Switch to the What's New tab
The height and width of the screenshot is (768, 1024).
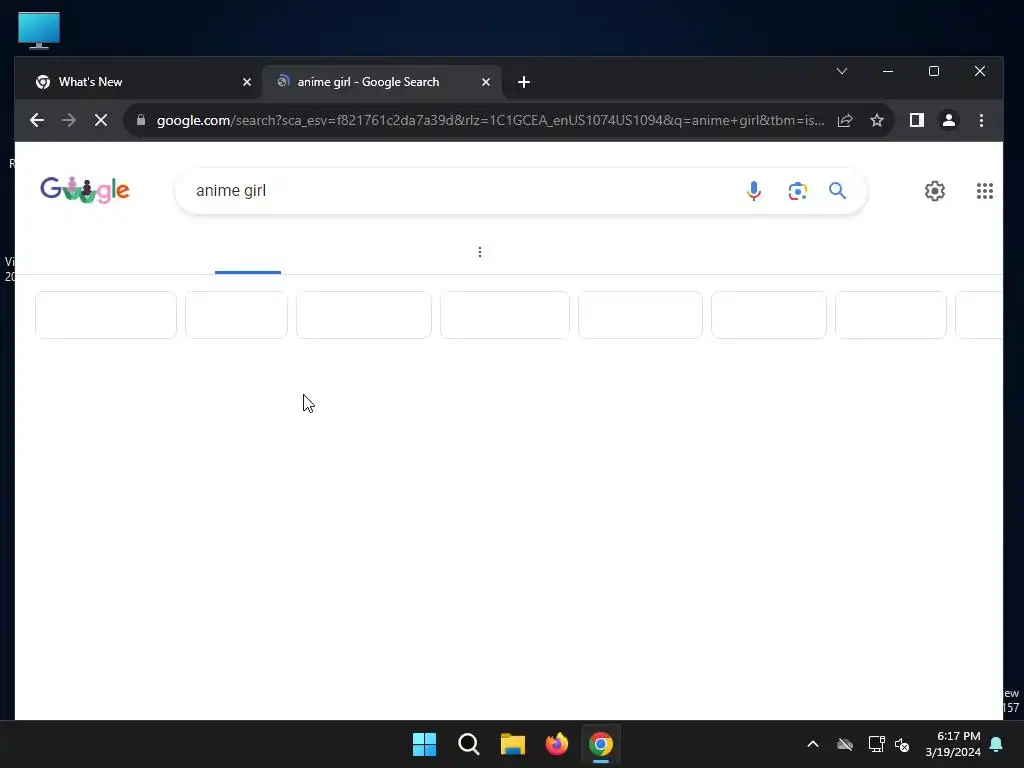pyautogui.click(x=138, y=82)
